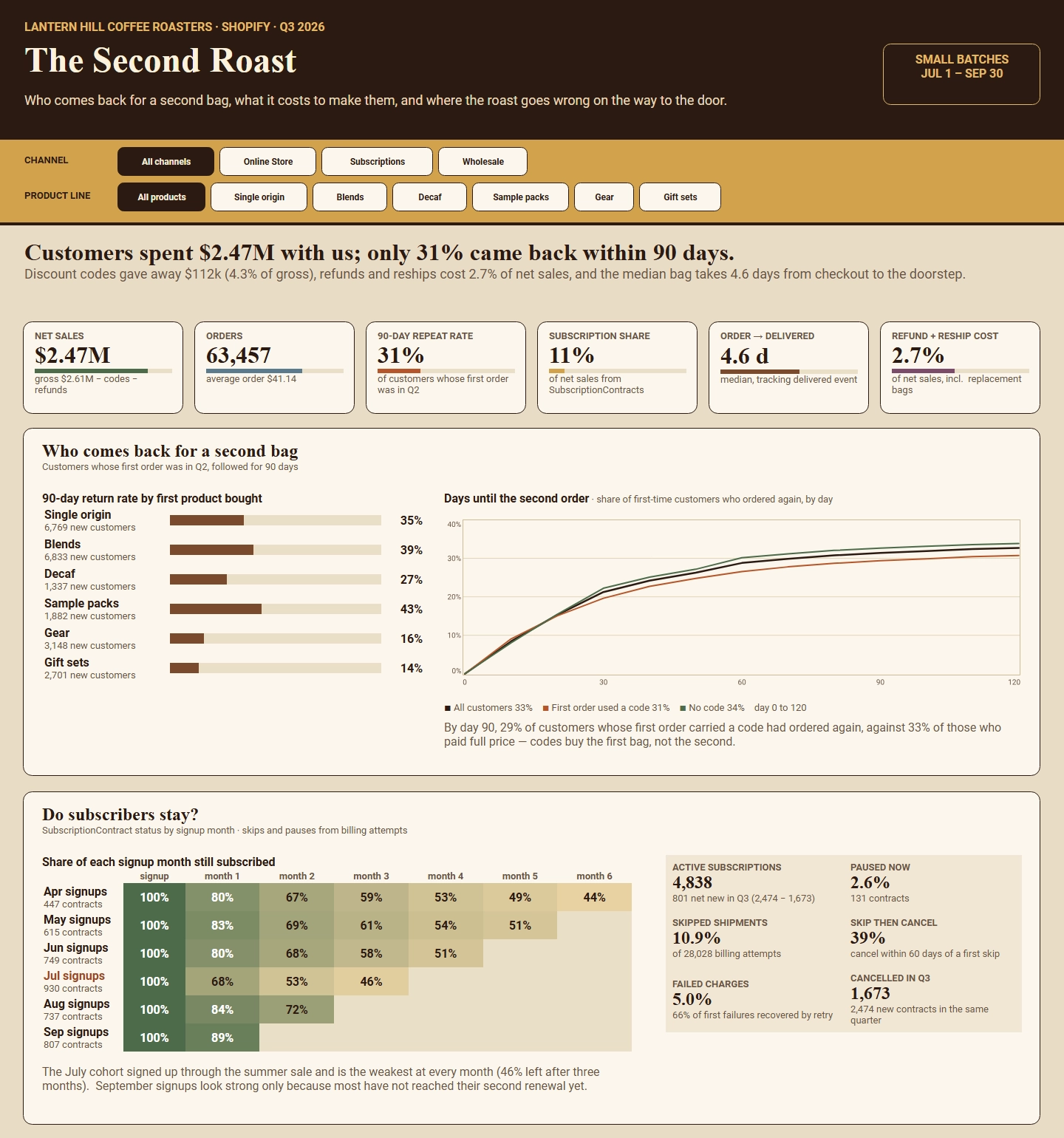Screen dimensions: 1064x1138
Task: Select the May signups 83% cell
Action: coord(222,925)
